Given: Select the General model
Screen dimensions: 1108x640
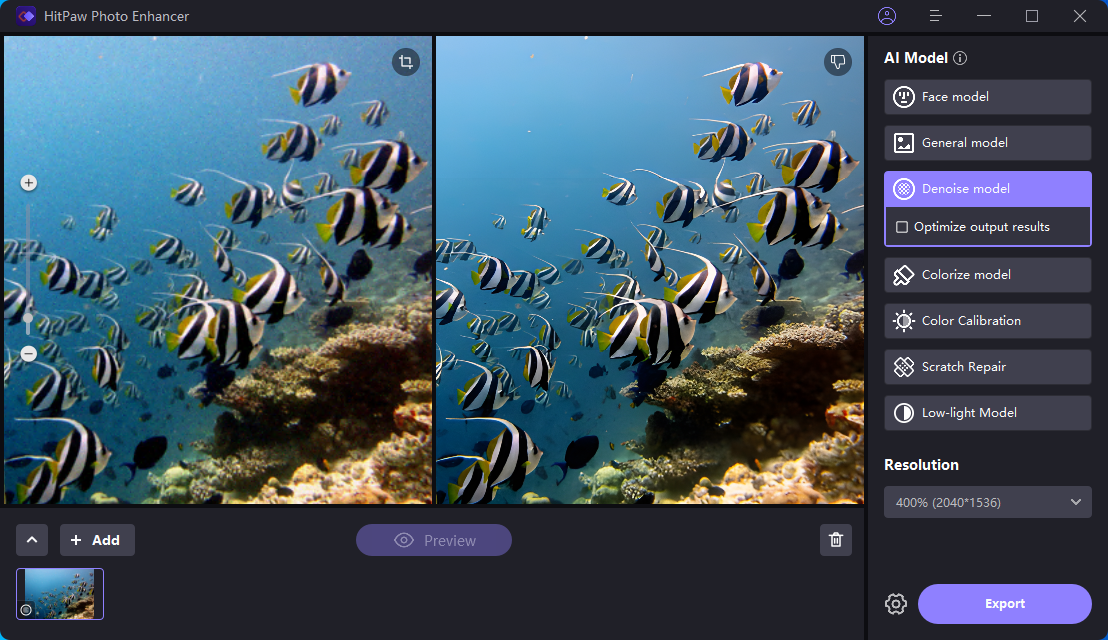Looking at the screenshot, I should (x=987, y=143).
